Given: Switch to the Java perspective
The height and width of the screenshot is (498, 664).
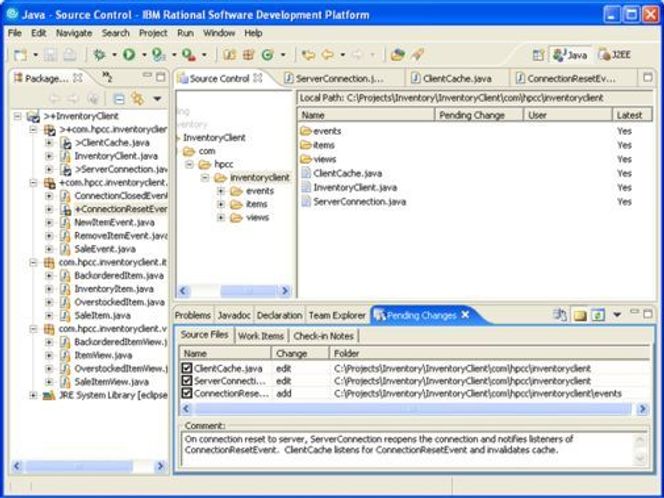Looking at the screenshot, I should point(570,55).
